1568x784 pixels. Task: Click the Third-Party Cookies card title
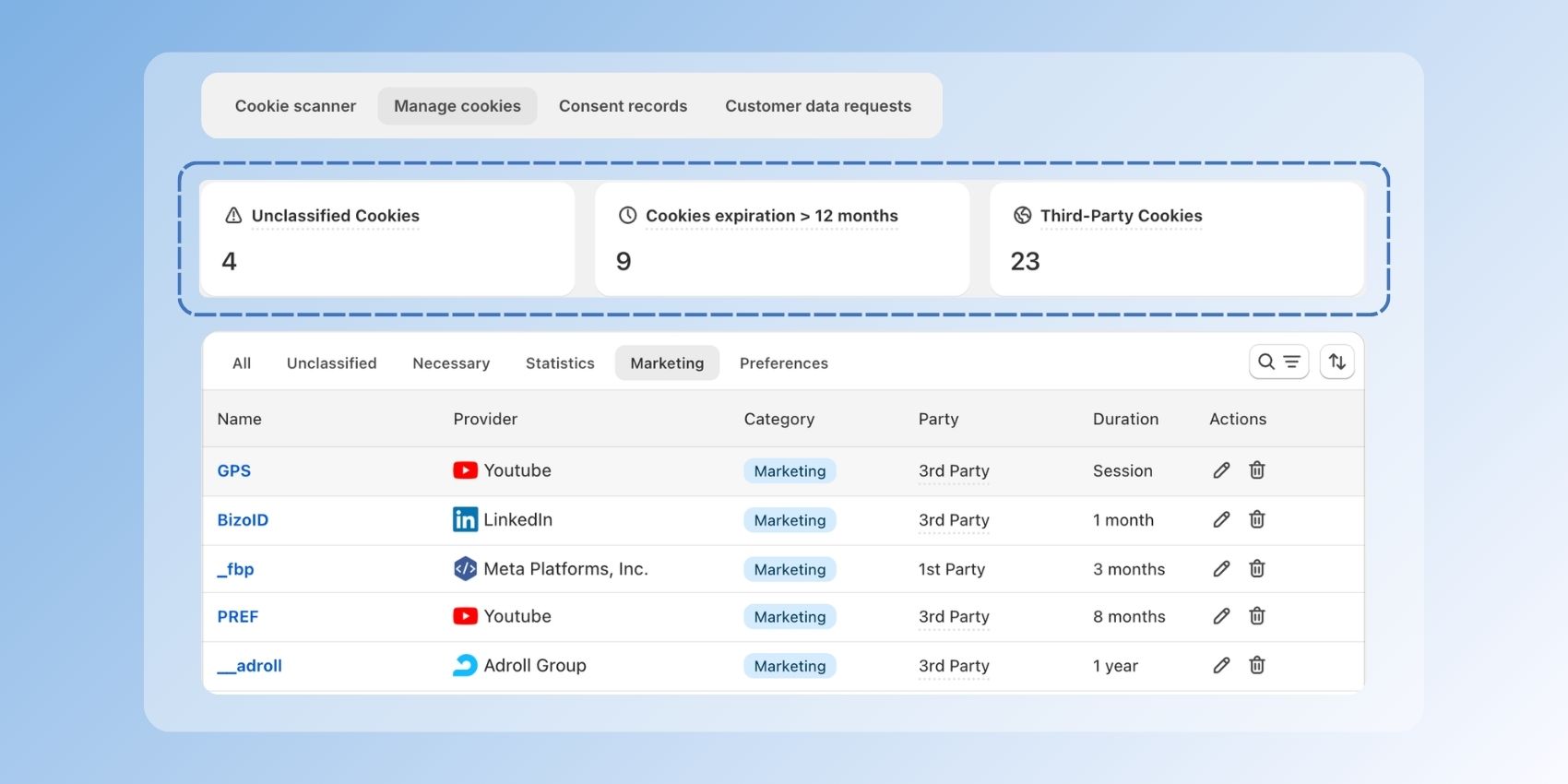tap(1122, 216)
